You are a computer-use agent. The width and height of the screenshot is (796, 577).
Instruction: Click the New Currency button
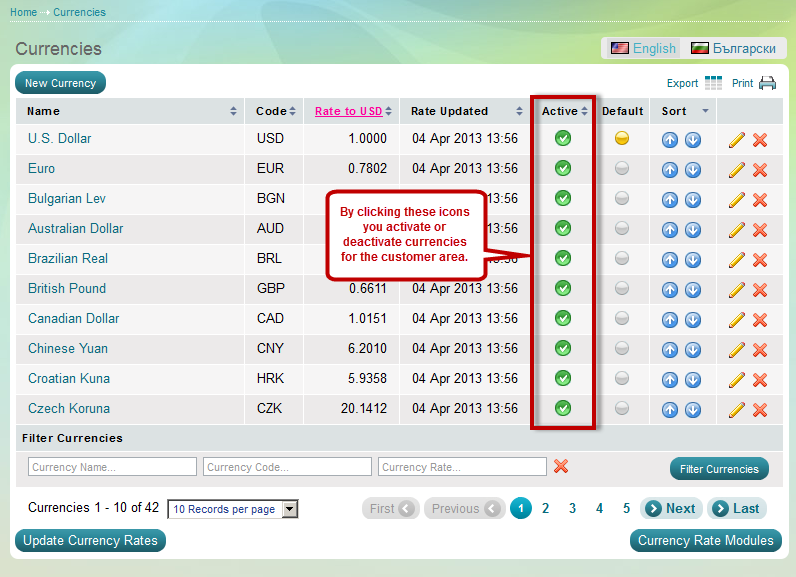pos(60,84)
